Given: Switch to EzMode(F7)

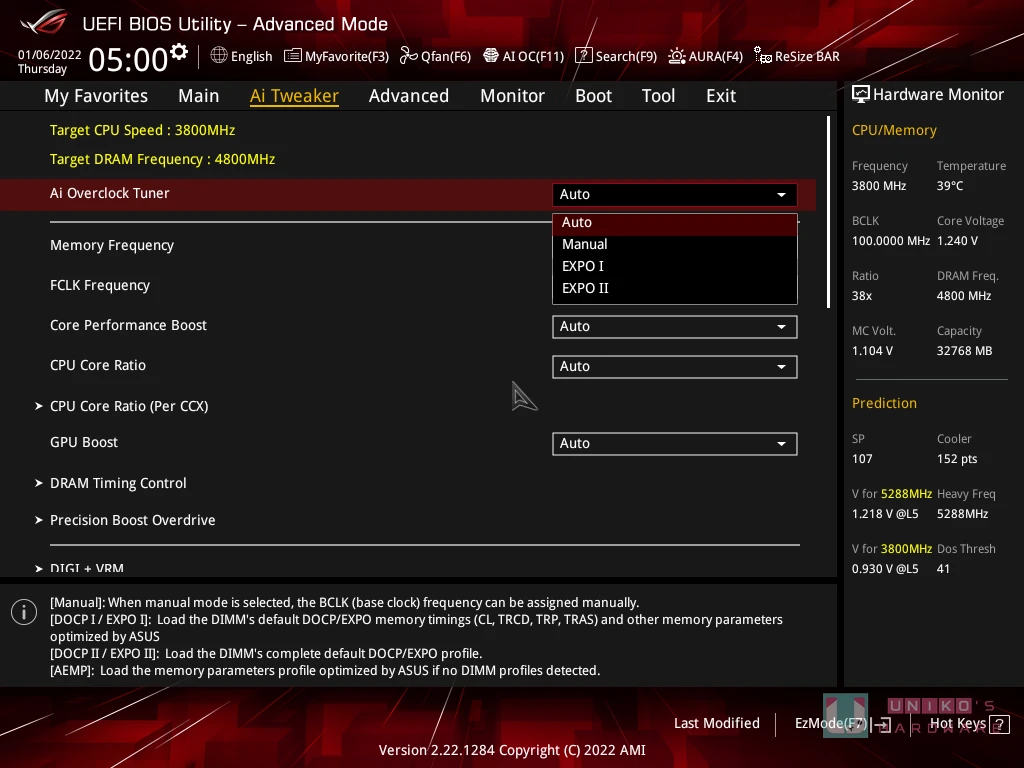Looking at the screenshot, I should point(830,724).
